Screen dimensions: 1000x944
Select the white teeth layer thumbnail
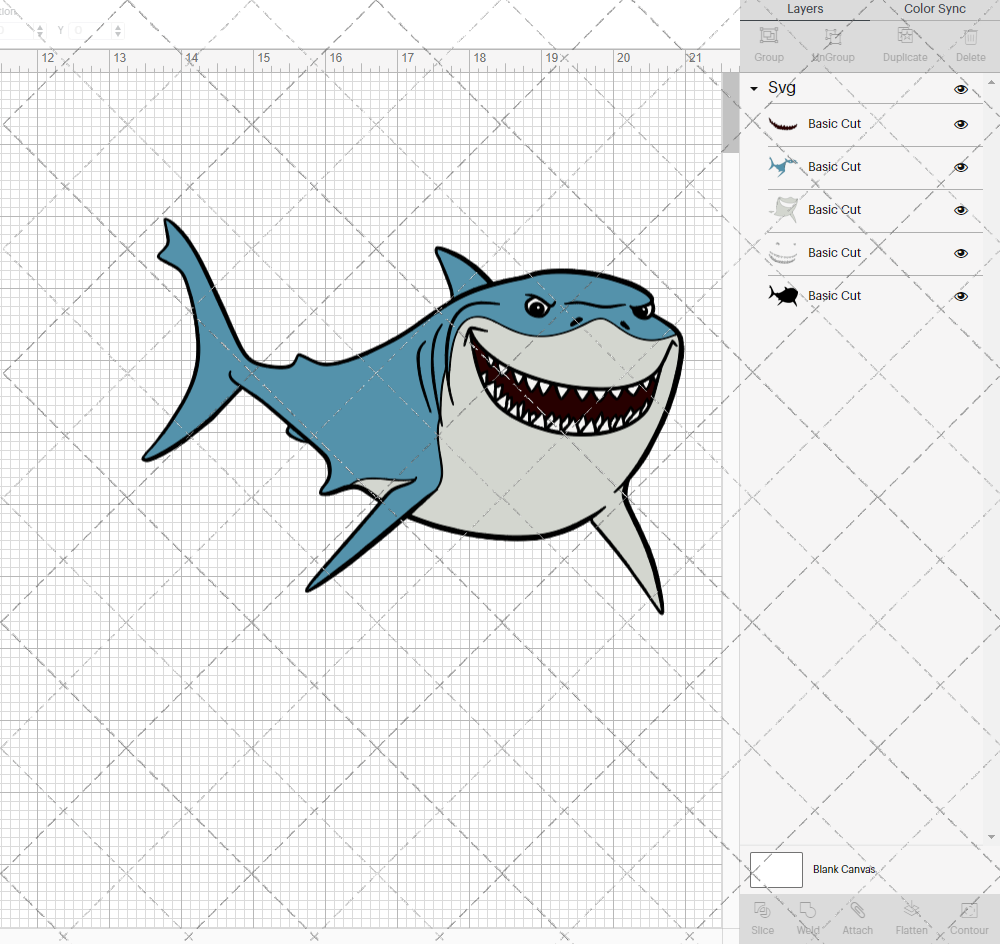783,253
